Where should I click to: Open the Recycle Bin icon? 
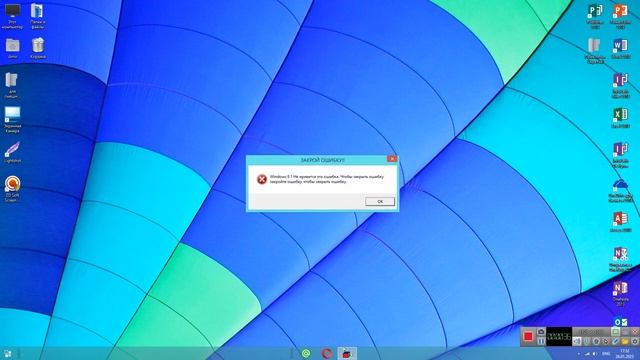click(x=38, y=48)
